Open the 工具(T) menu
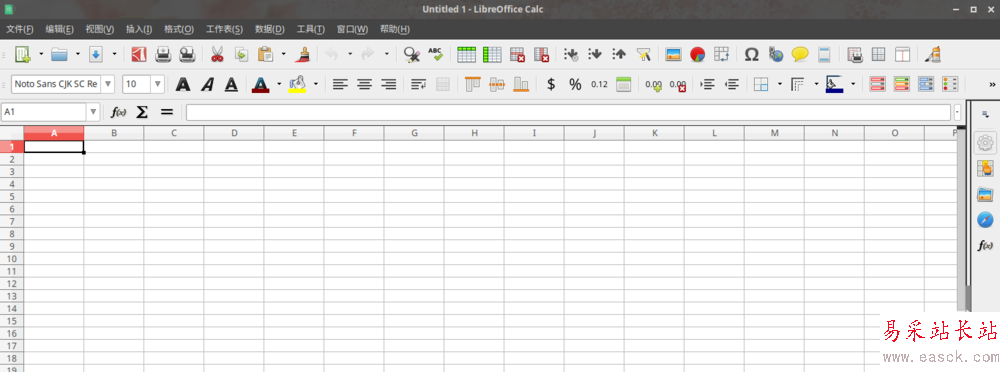Image resolution: width=1000 pixels, height=372 pixels. point(311,29)
